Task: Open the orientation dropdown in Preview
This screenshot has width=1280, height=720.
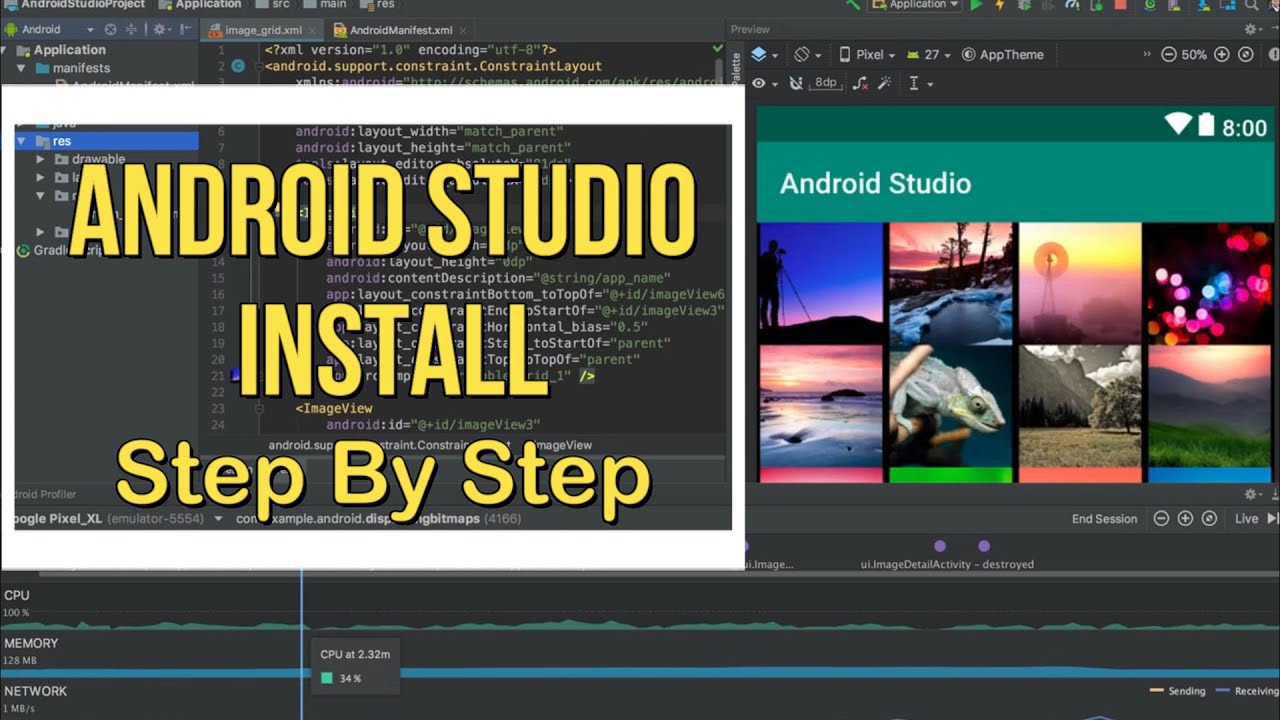Action: point(807,55)
